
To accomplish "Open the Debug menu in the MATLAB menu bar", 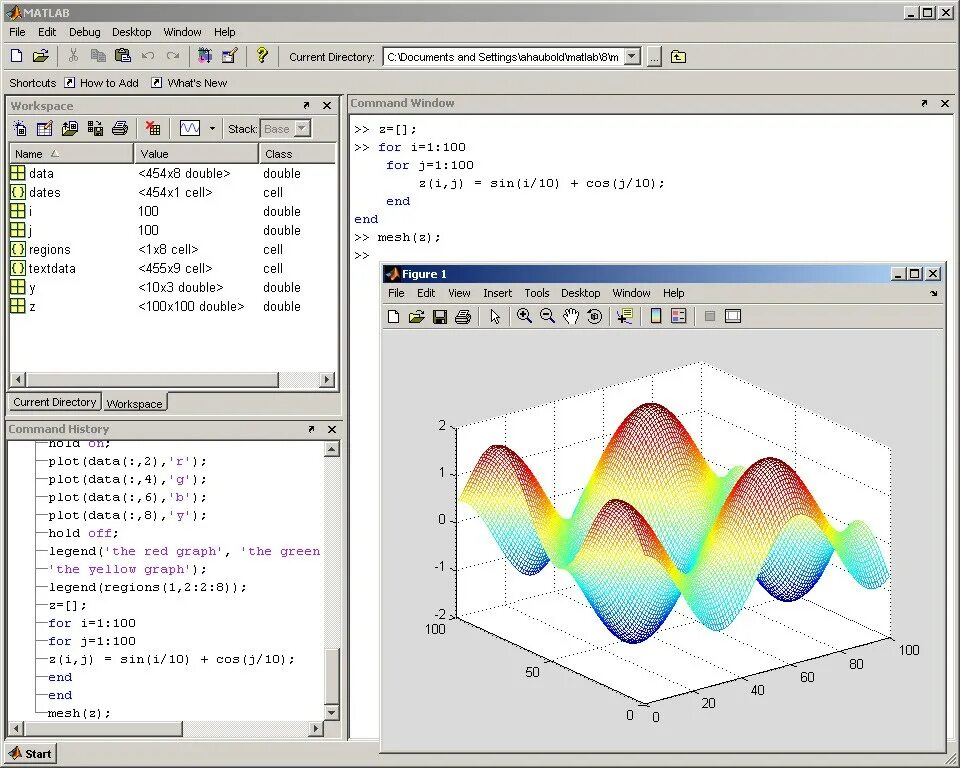I will coord(84,32).
